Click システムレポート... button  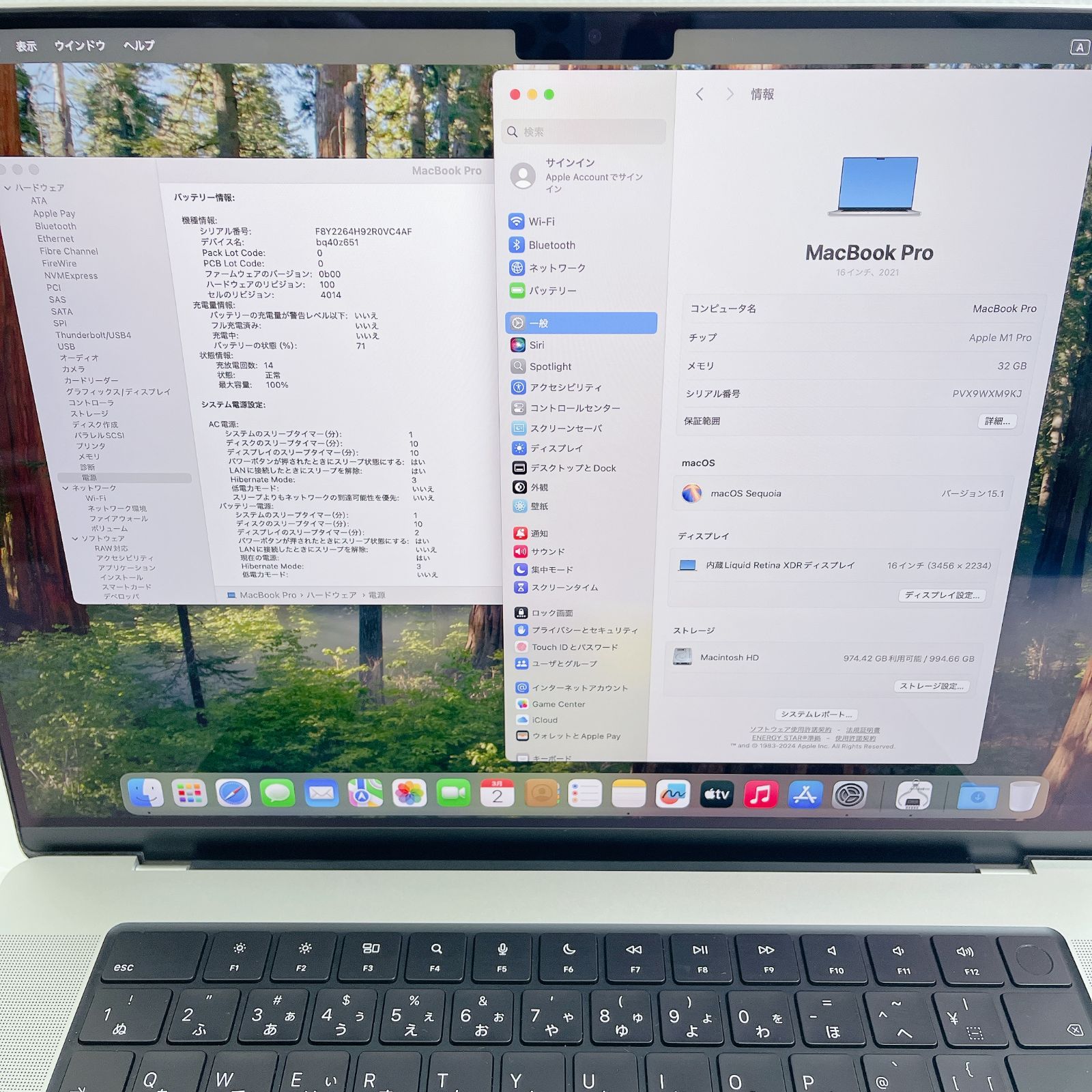click(x=816, y=714)
